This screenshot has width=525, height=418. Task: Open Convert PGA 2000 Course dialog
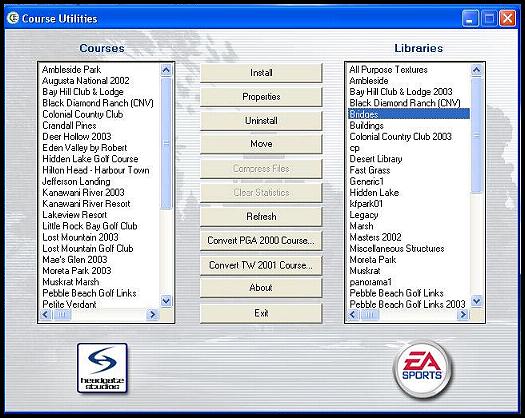[261, 240]
